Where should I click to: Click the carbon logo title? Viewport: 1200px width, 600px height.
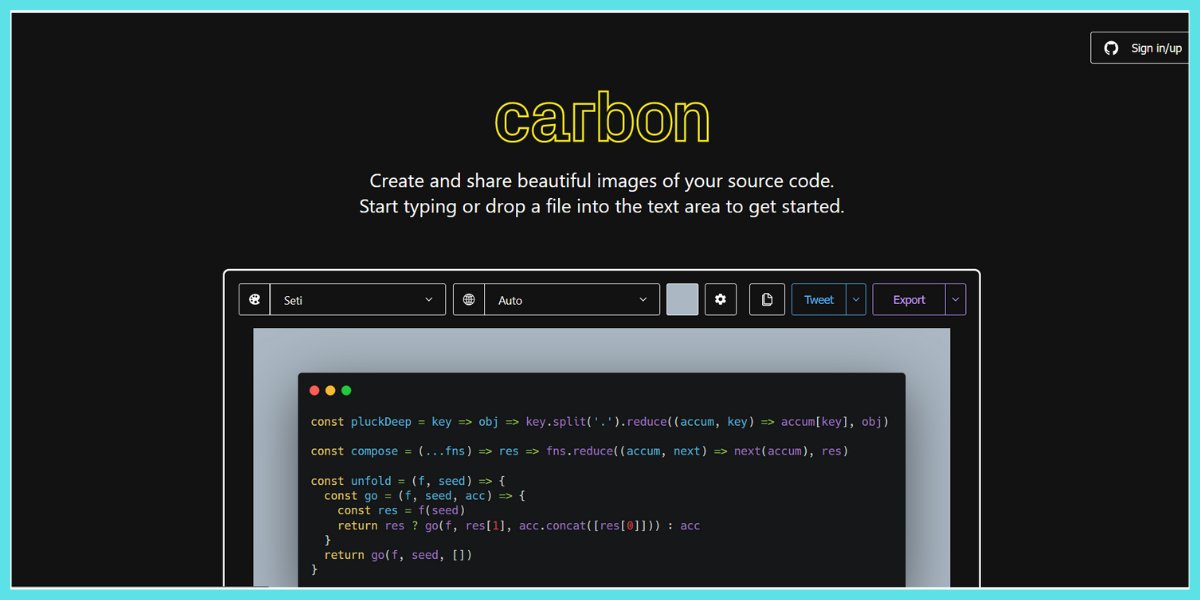tap(602, 119)
